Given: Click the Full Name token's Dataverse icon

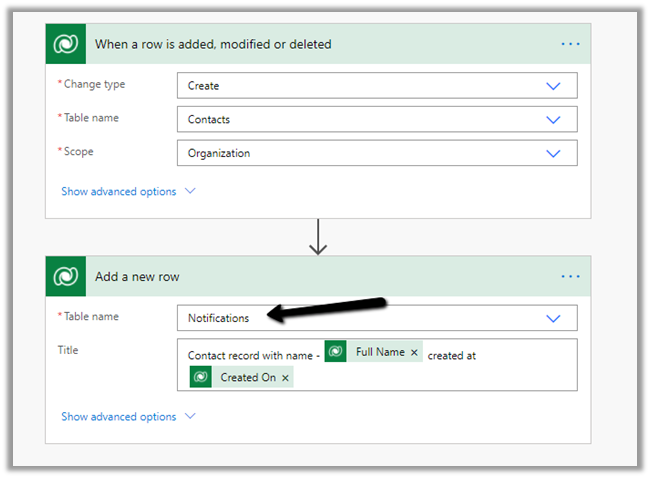Looking at the screenshot, I should pyautogui.click(x=336, y=352).
